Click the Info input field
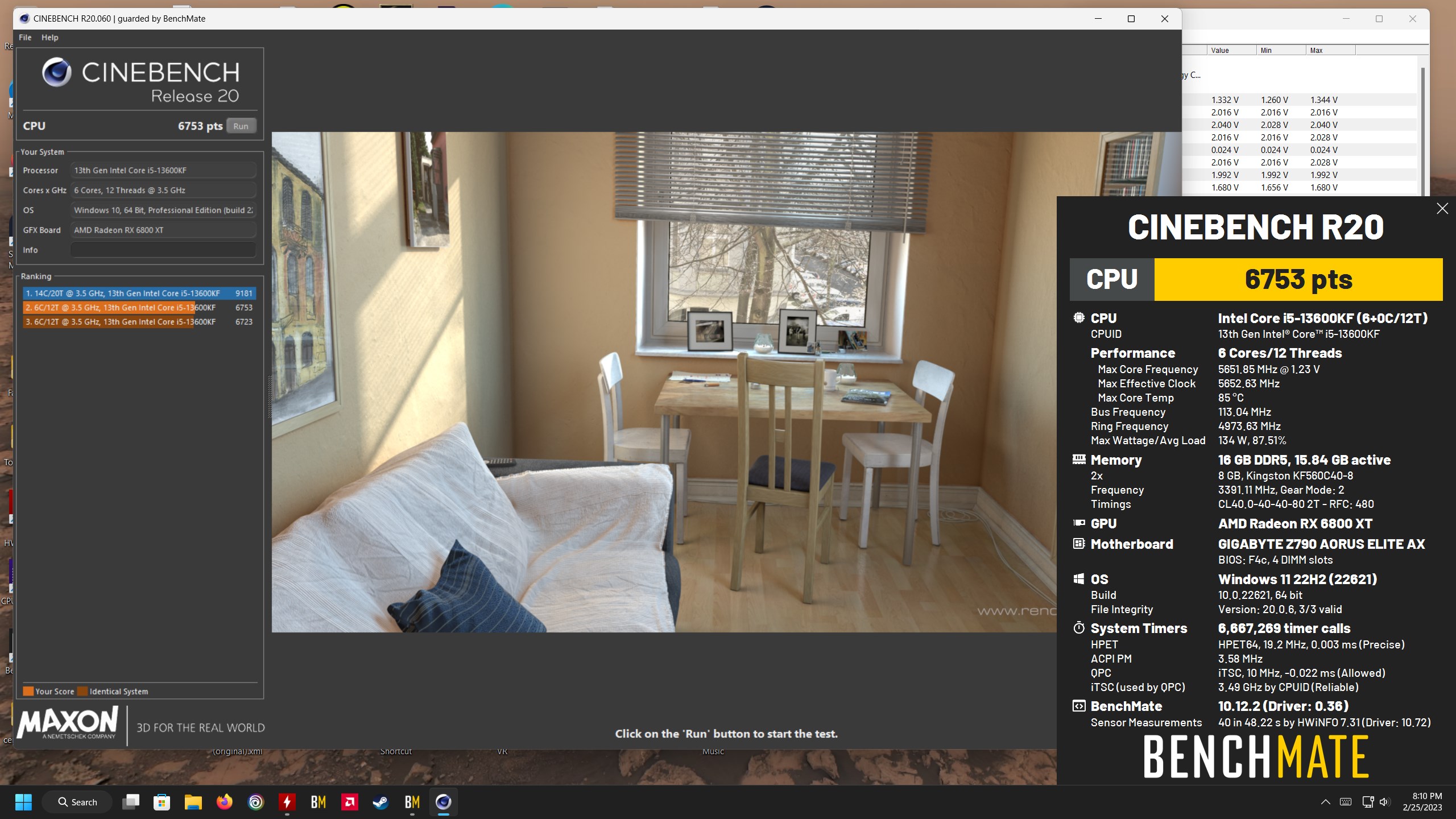 click(163, 250)
